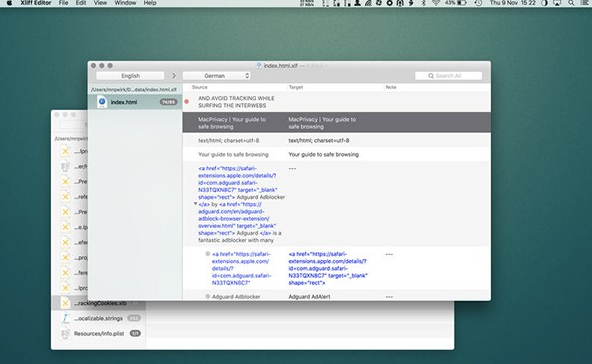Image resolution: width=592 pixels, height=364 pixels.
Task: Select source cell Your guide to safe browsing
Action: [233, 154]
